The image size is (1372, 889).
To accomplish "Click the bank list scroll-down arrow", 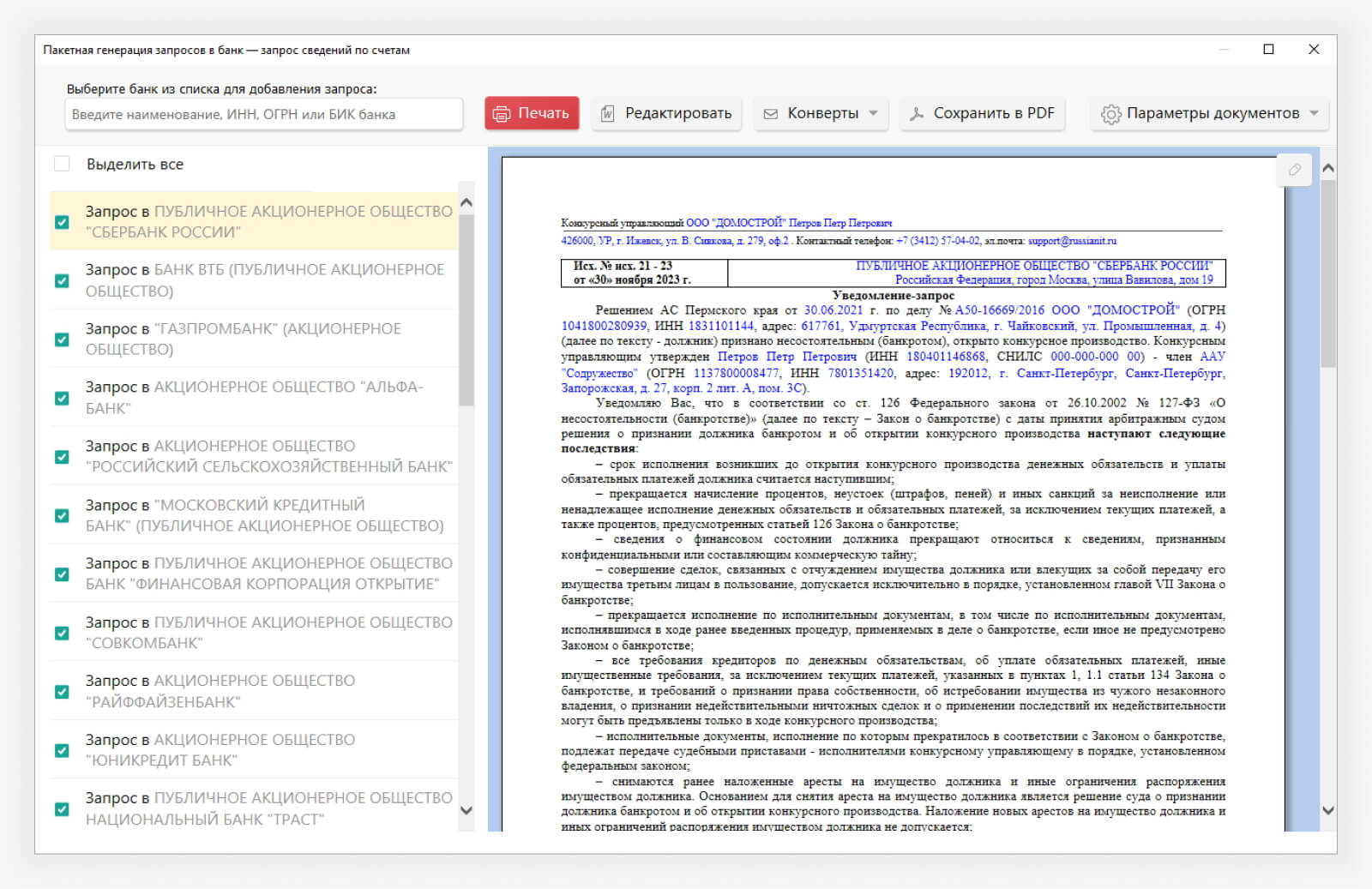I will click(x=466, y=810).
